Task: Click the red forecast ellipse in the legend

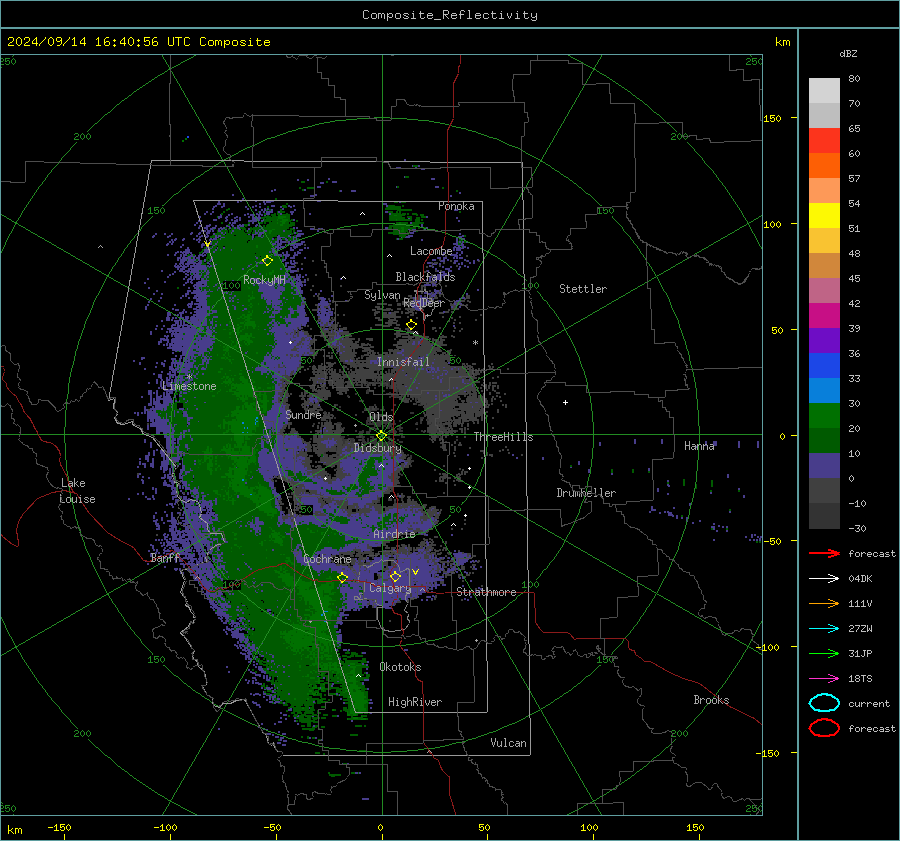Action: coord(824,728)
